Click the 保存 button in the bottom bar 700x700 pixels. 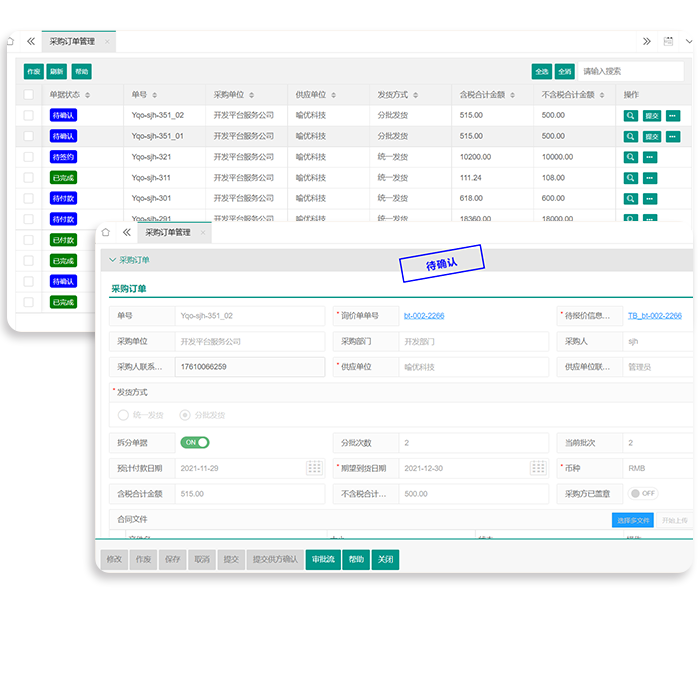173,559
